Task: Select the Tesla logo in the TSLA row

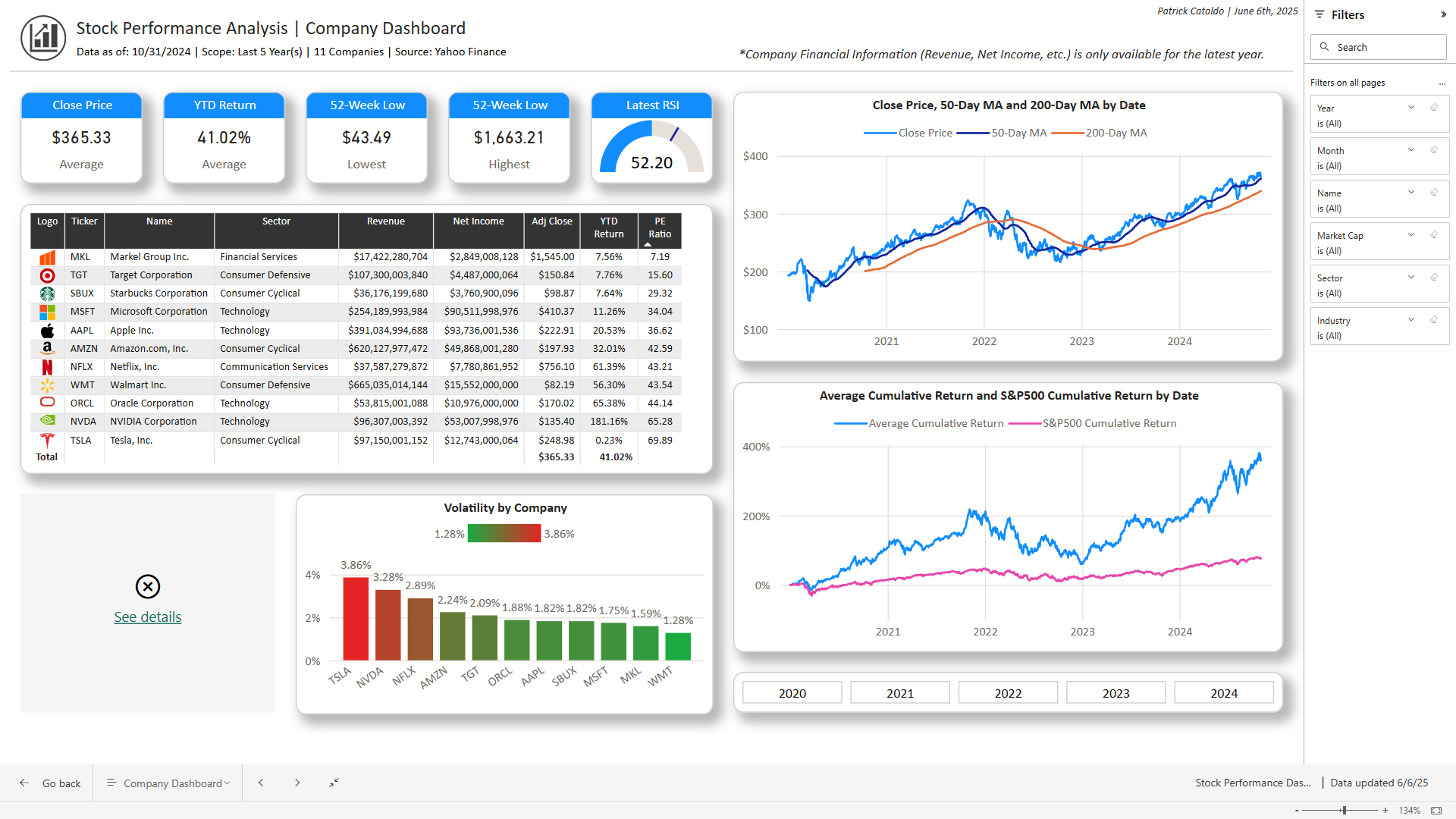Action: 47,439
